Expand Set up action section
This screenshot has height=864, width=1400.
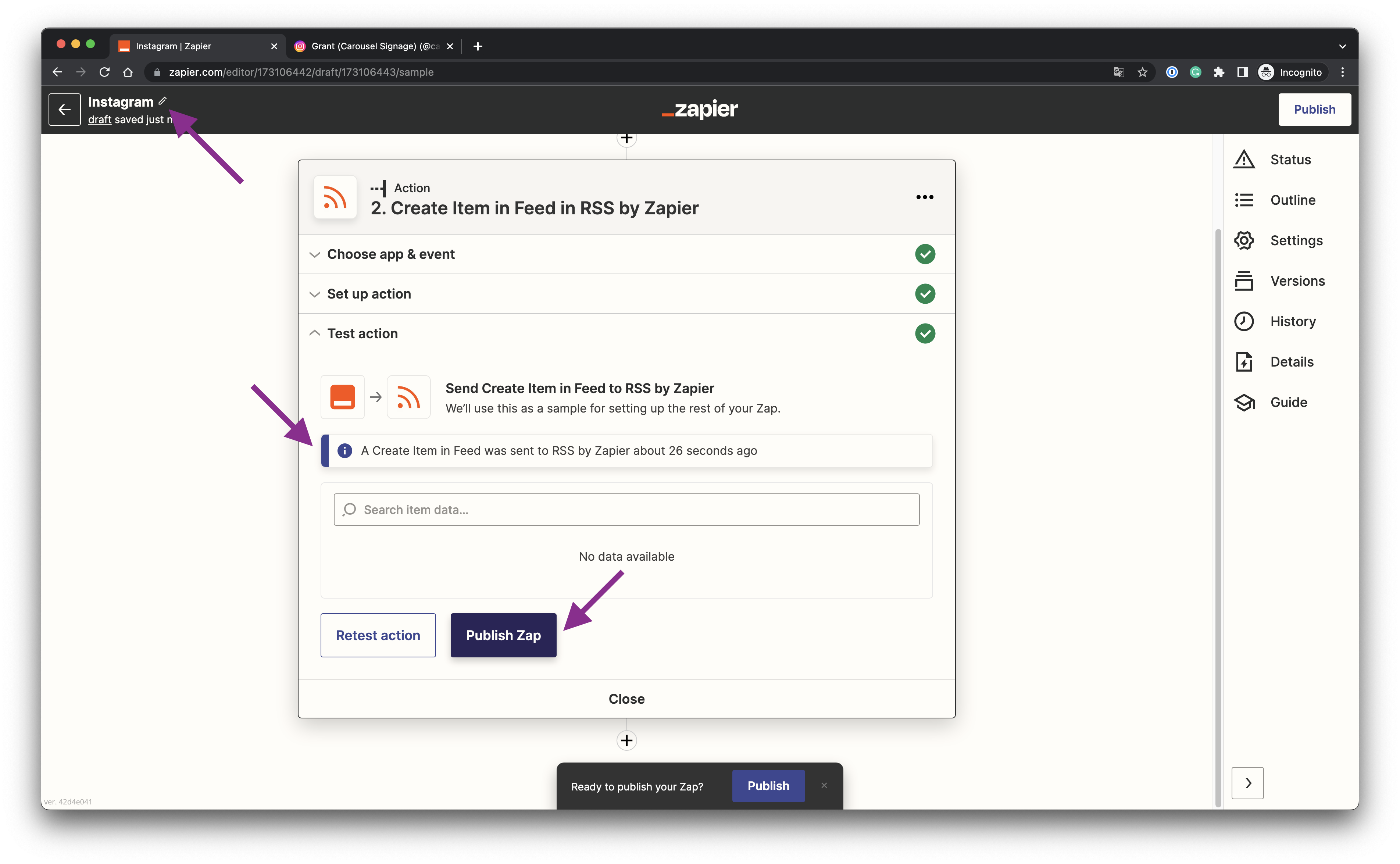click(626, 294)
